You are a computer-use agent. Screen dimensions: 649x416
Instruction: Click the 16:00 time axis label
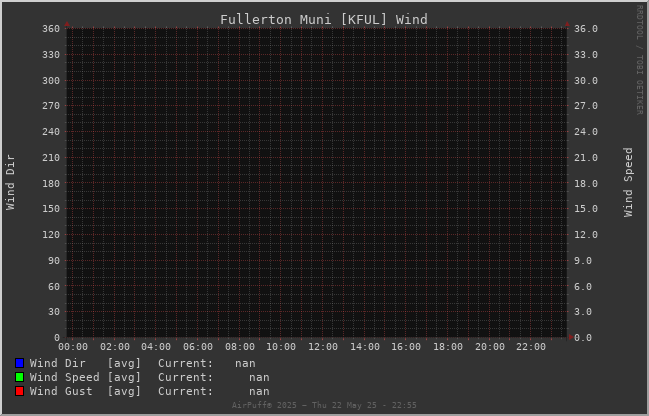406,346
